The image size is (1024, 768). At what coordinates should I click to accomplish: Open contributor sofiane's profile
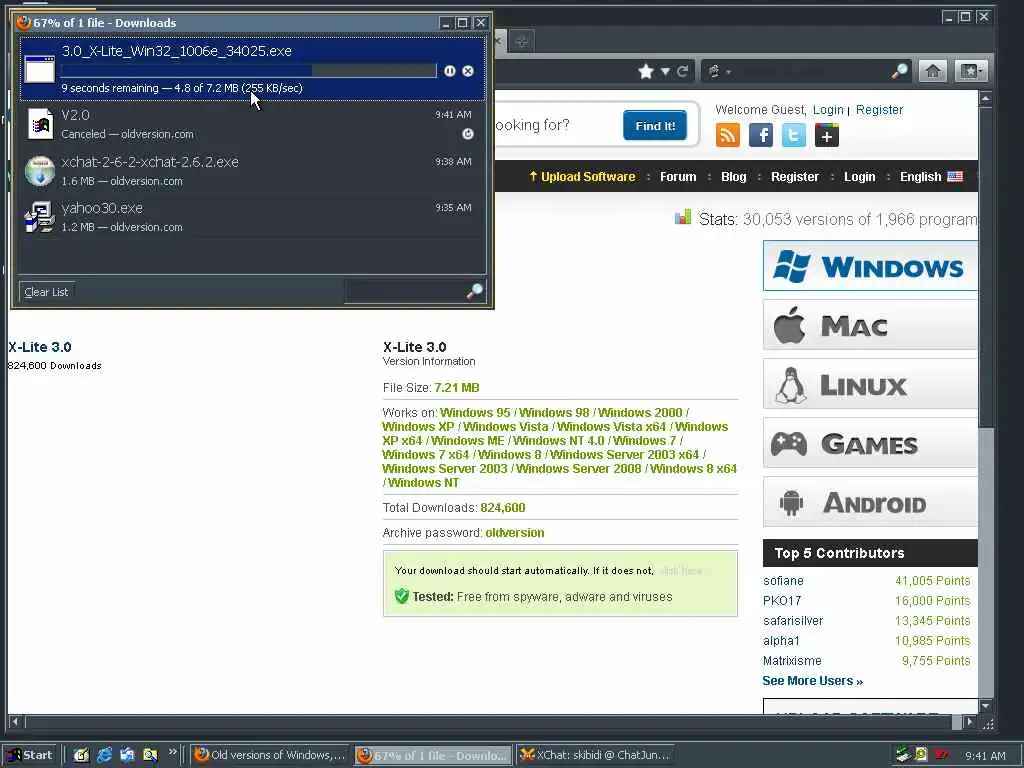(x=783, y=581)
